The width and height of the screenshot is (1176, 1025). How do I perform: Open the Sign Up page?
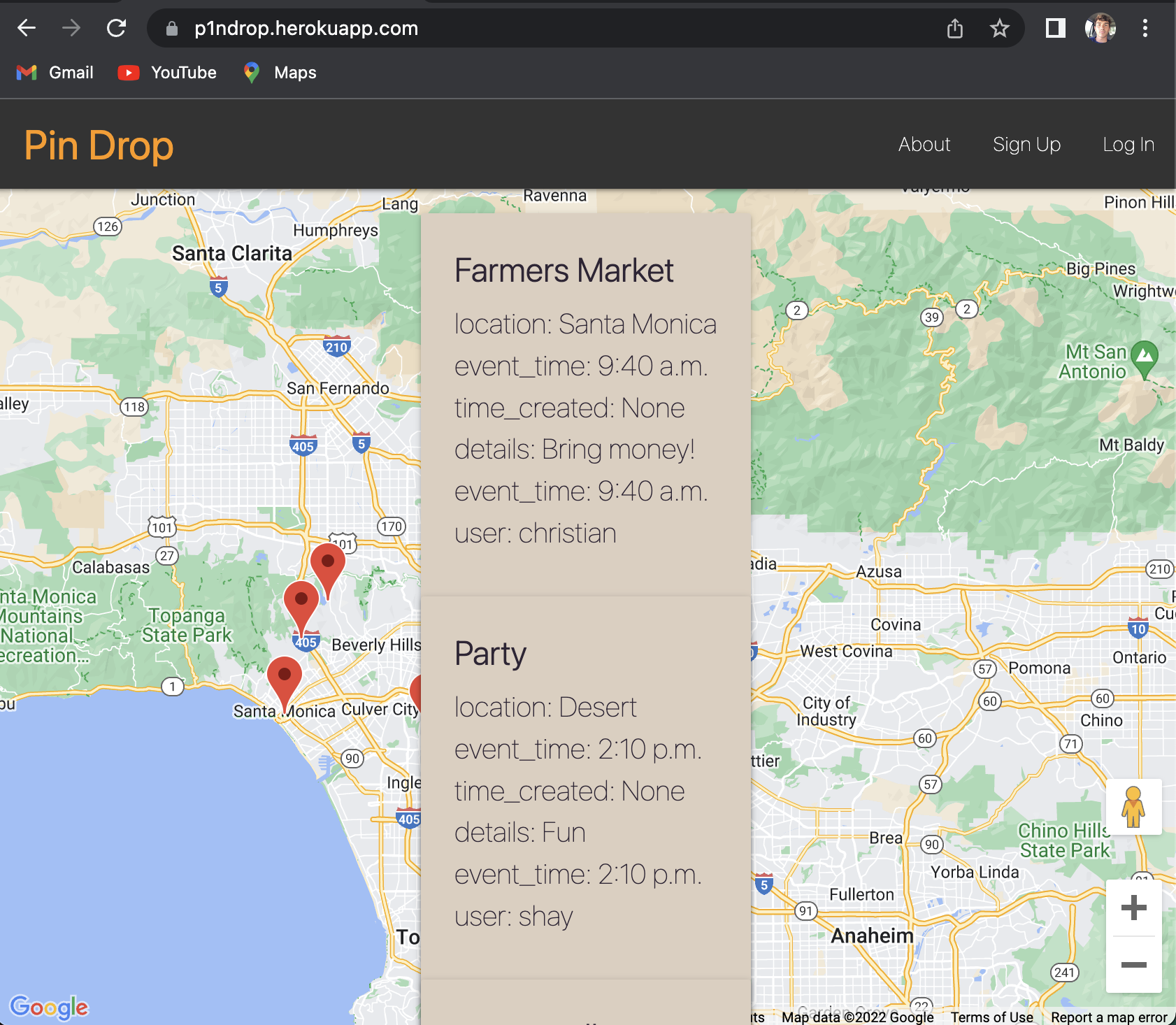(x=1026, y=145)
